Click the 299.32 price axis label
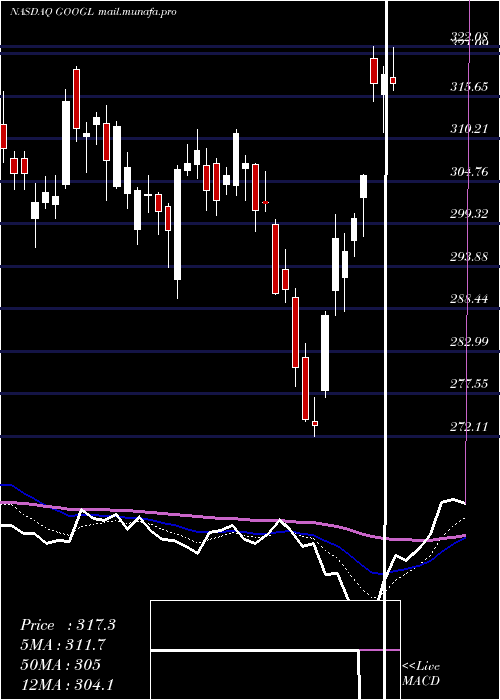 click(x=469, y=214)
